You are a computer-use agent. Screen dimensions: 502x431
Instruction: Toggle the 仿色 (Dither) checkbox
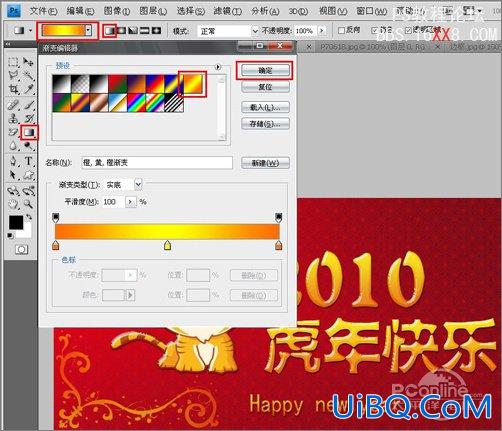click(x=375, y=30)
